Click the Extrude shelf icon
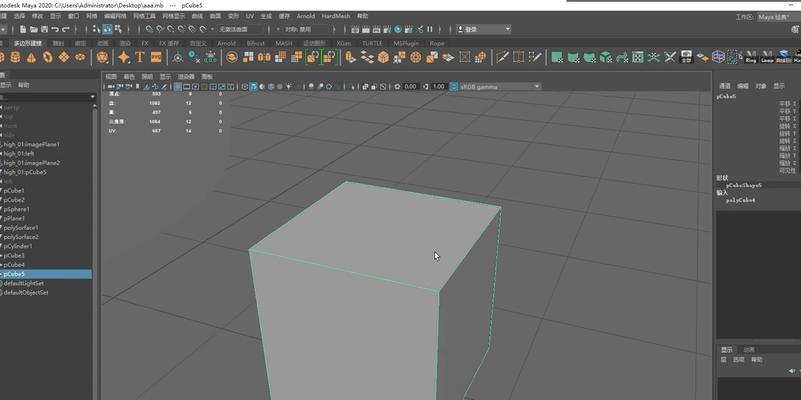This screenshot has height=400, width=801. pos(350,57)
